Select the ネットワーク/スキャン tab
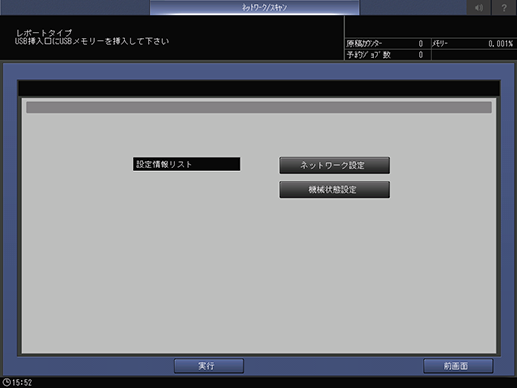Image resolution: width=517 pixels, height=388 pixels. pos(255,7)
